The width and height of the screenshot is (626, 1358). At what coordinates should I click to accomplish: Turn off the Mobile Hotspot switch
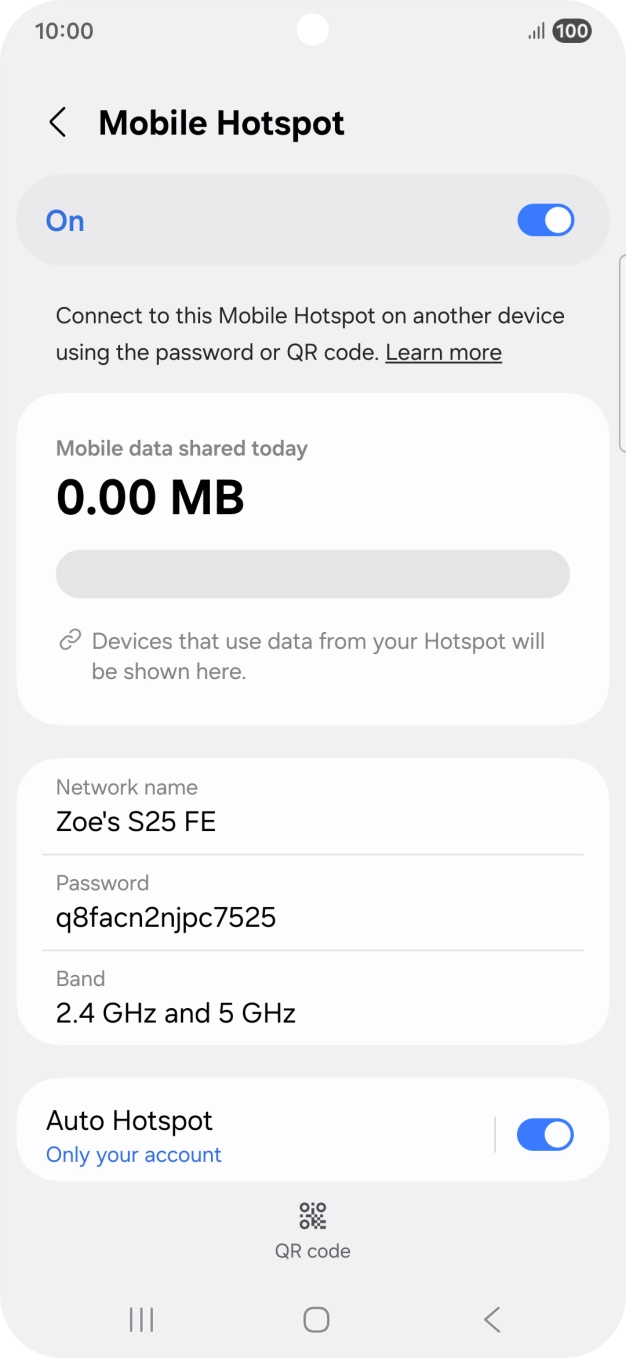tap(545, 220)
